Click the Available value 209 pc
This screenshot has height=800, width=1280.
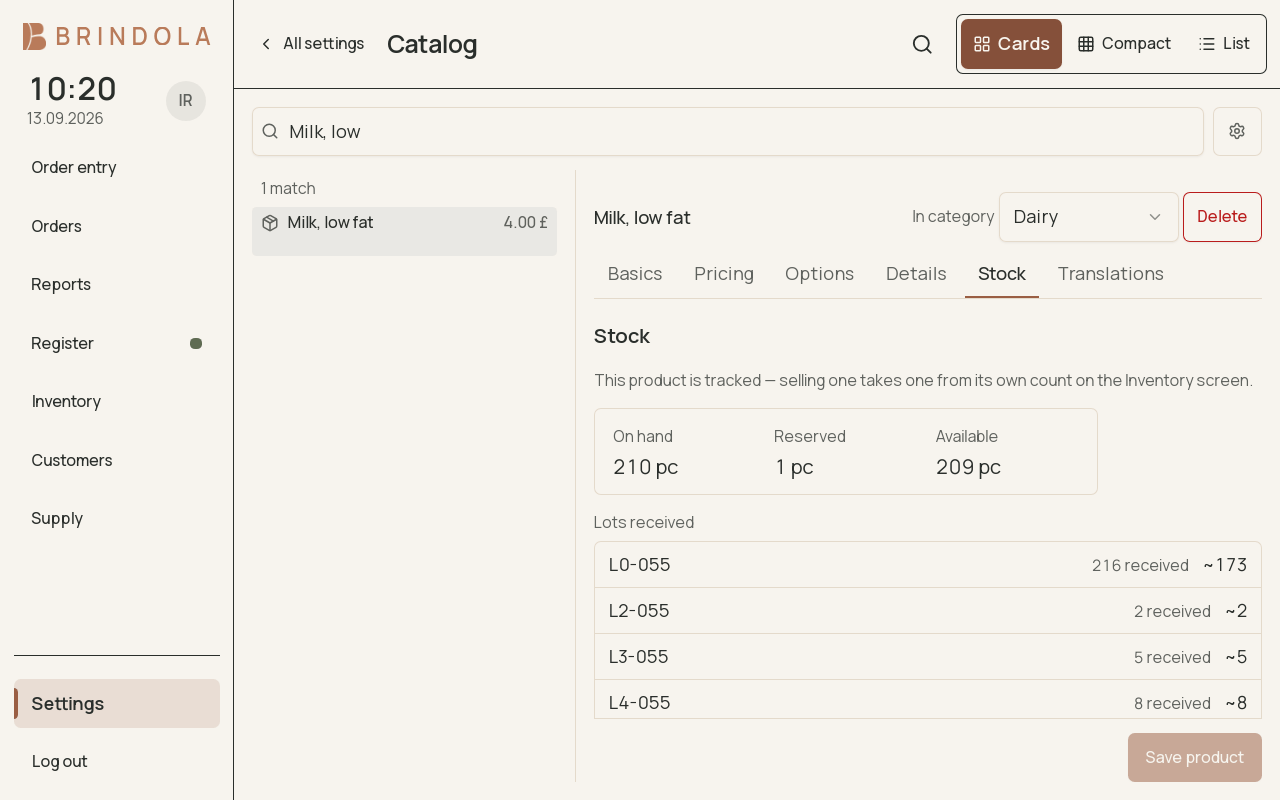968,467
